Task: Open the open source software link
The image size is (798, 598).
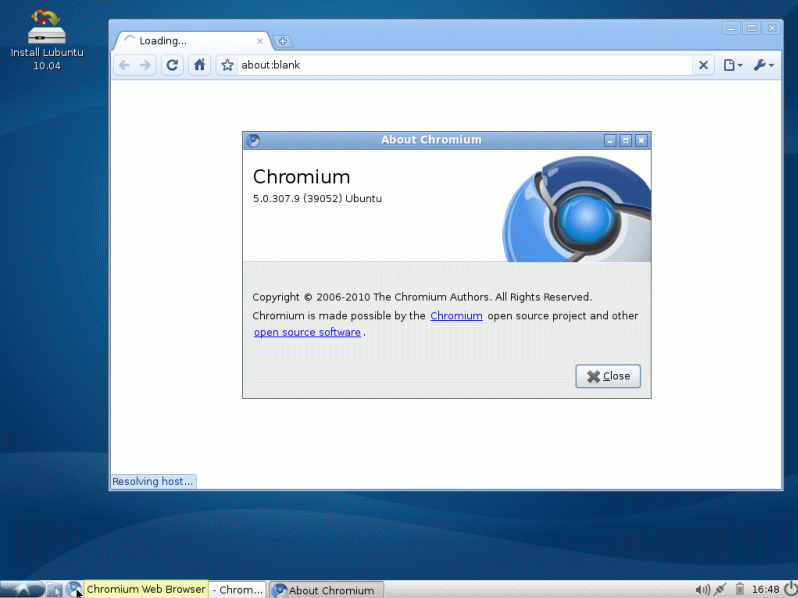Action: point(307,332)
